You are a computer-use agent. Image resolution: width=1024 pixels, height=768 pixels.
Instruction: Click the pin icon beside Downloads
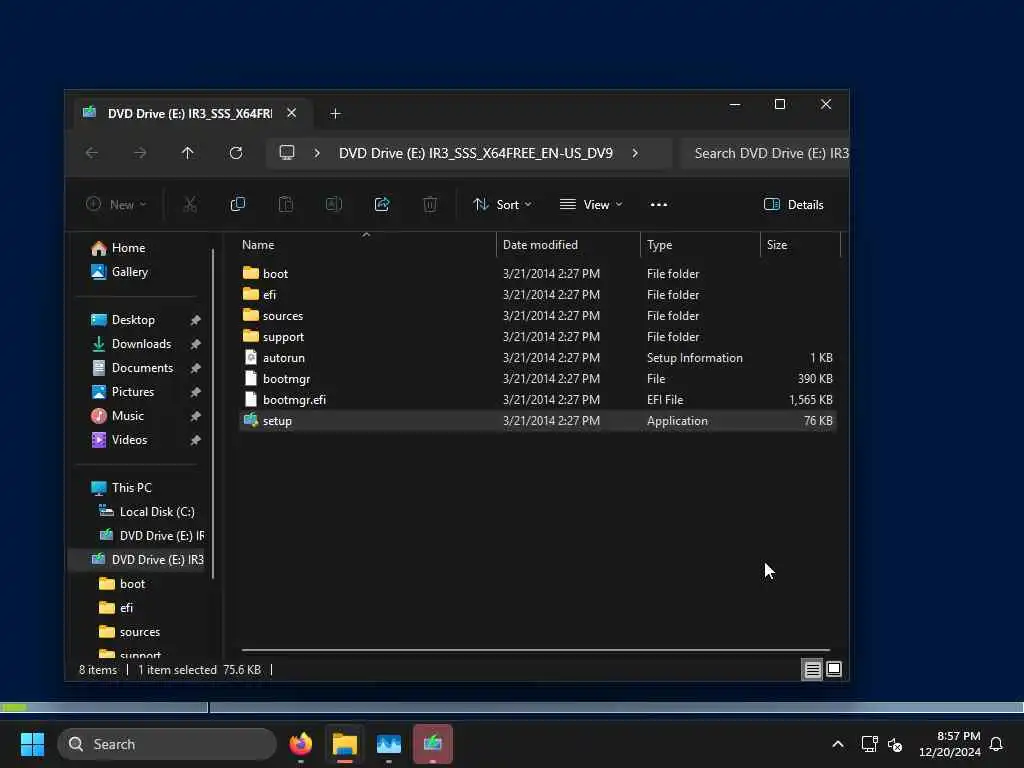(195, 344)
